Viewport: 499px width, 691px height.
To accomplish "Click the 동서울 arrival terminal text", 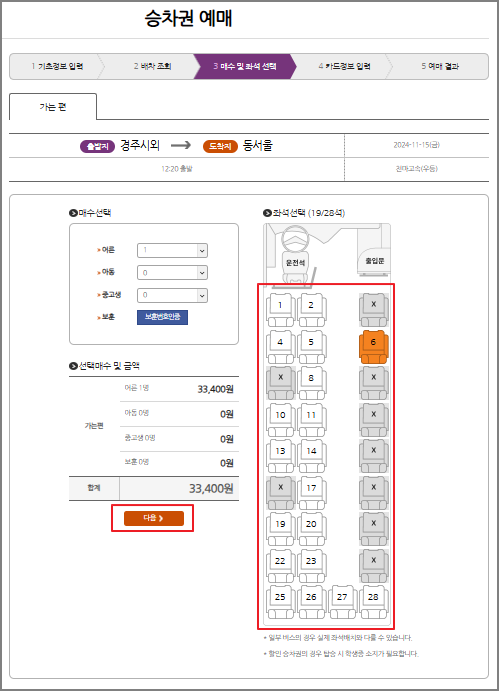I will click(258, 145).
